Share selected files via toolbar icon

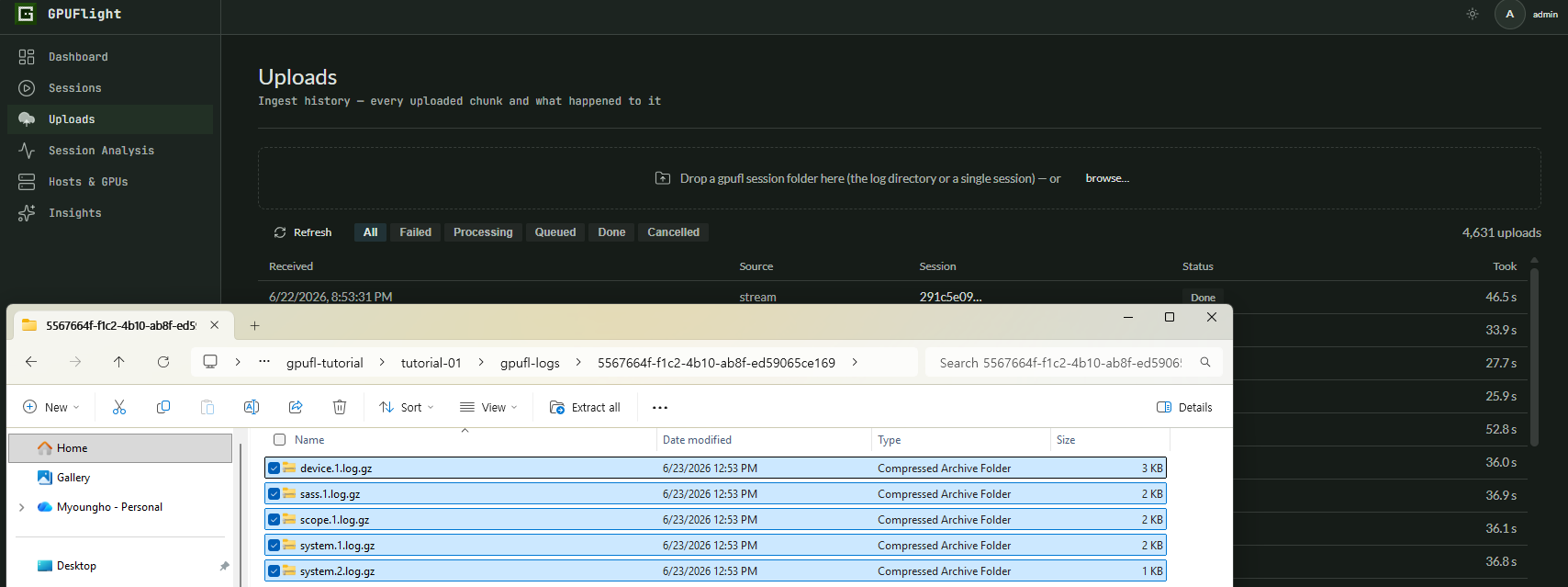296,407
